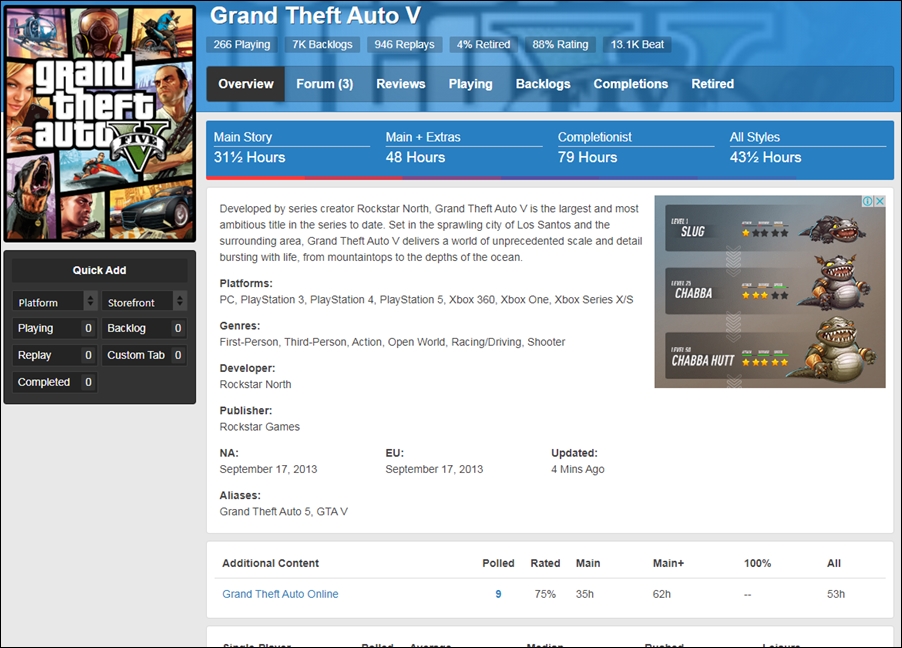This screenshot has height=648, width=902.
Task: Add game to Custom Tab
Action: (x=144, y=355)
